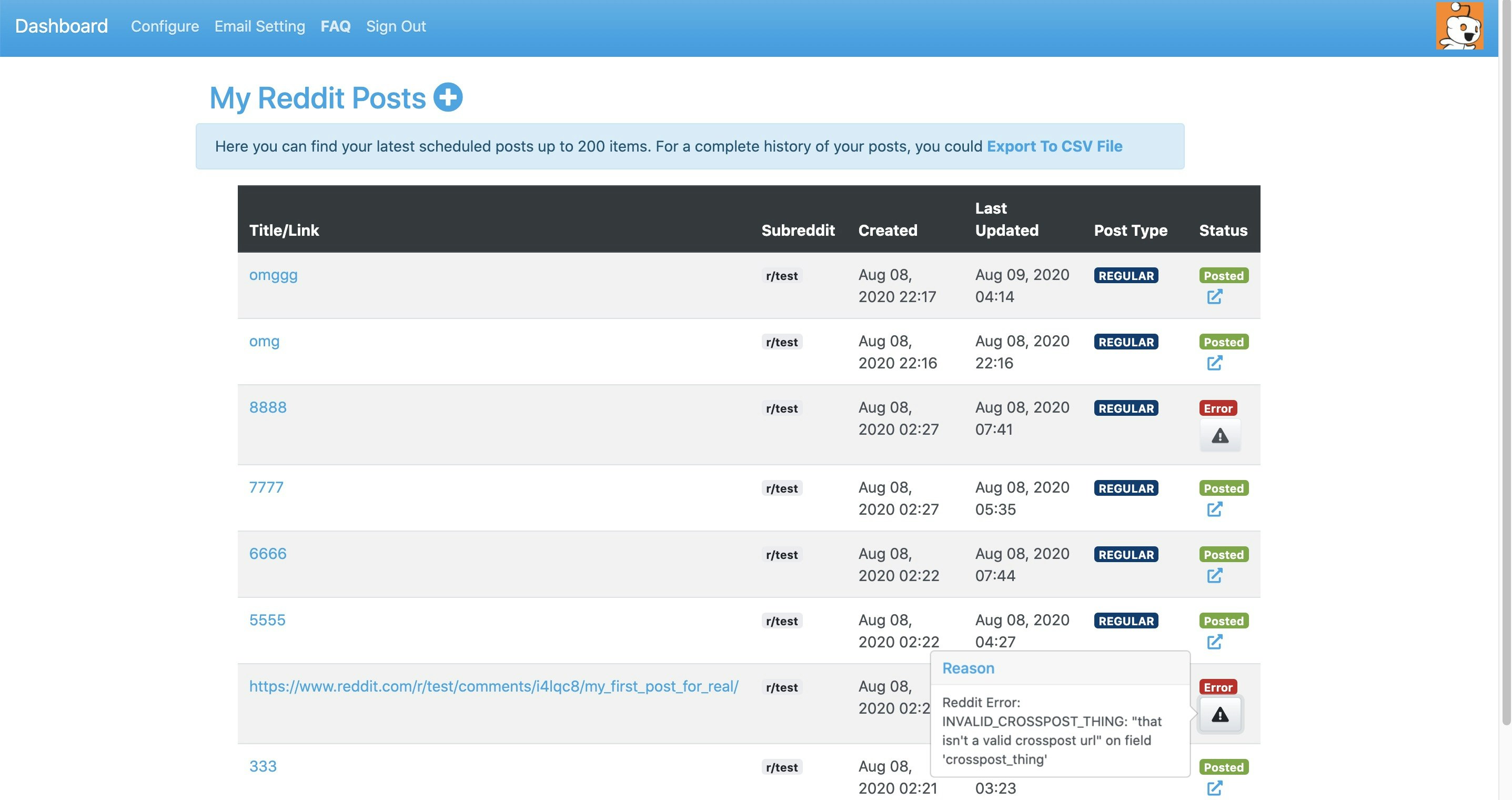This screenshot has height=800, width=1512.
Task: Open the Configure menu item
Action: 165,26
